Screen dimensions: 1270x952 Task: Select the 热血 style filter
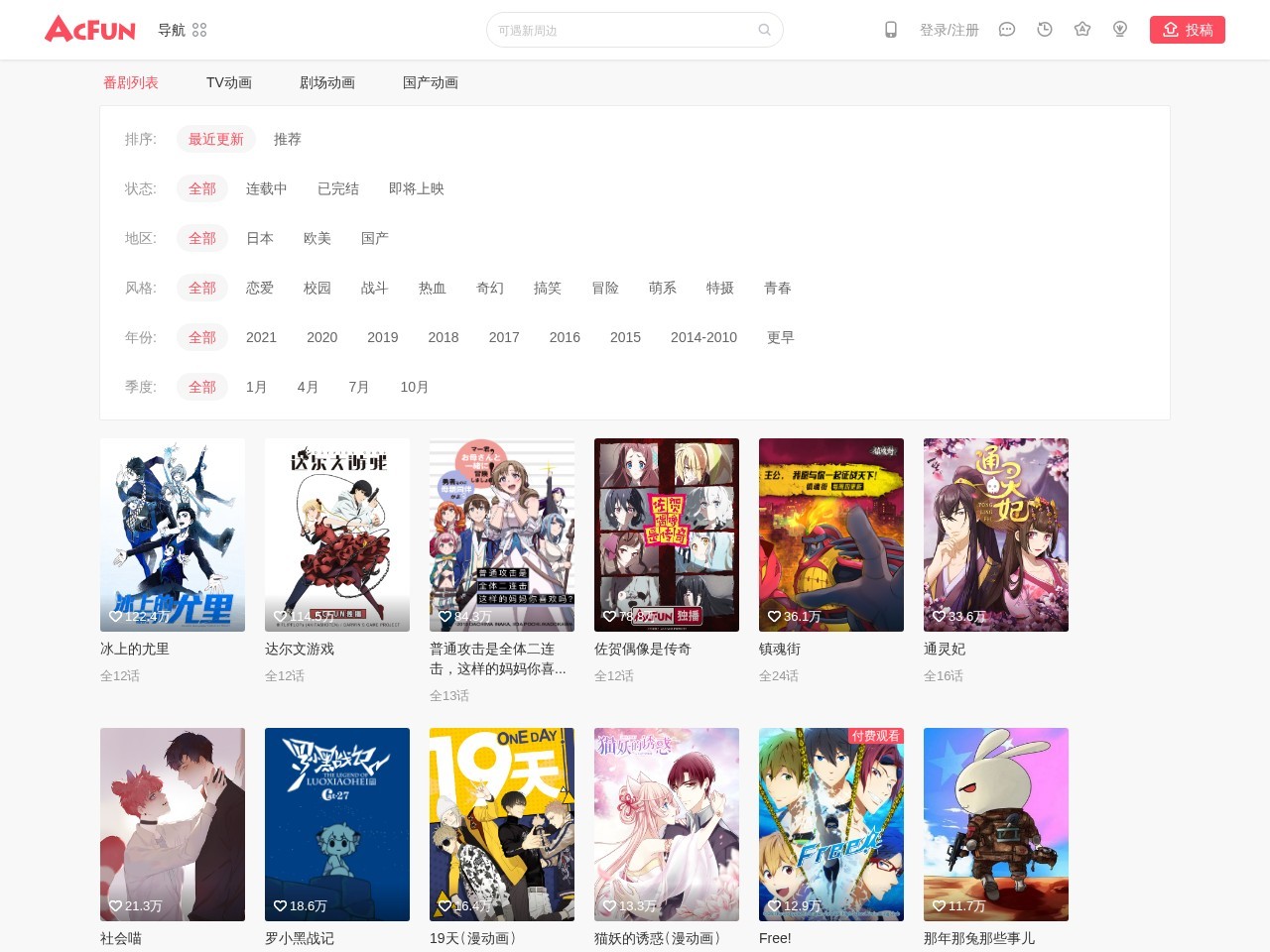click(432, 288)
